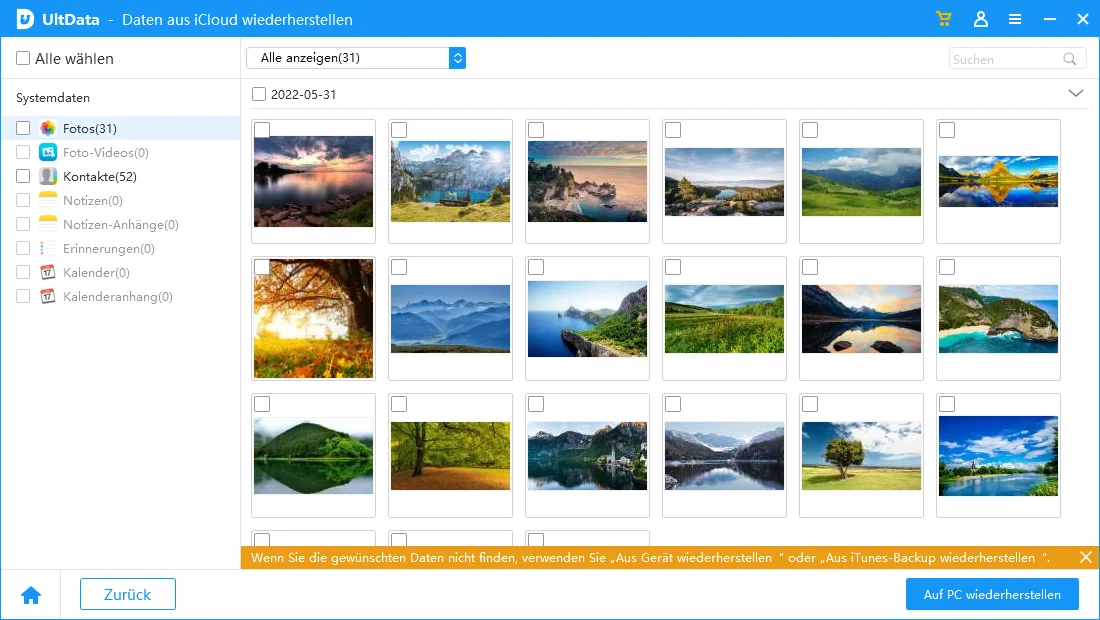Enable the Alle wählen checkbox
The width and height of the screenshot is (1100, 620).
23,59
